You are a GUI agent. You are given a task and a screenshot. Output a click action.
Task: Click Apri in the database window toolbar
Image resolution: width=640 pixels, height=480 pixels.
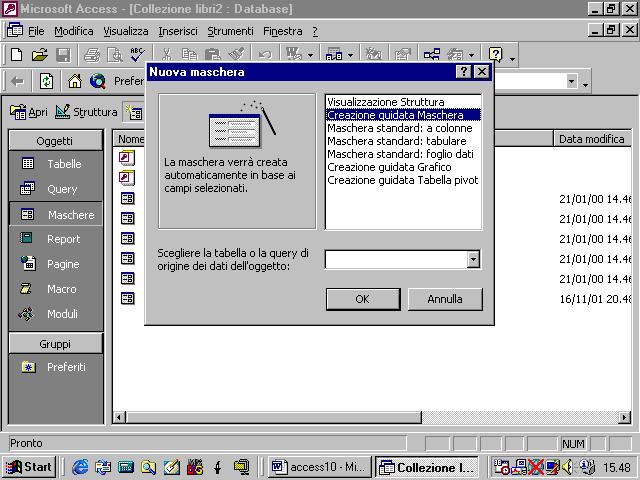(x=28, y=112)
